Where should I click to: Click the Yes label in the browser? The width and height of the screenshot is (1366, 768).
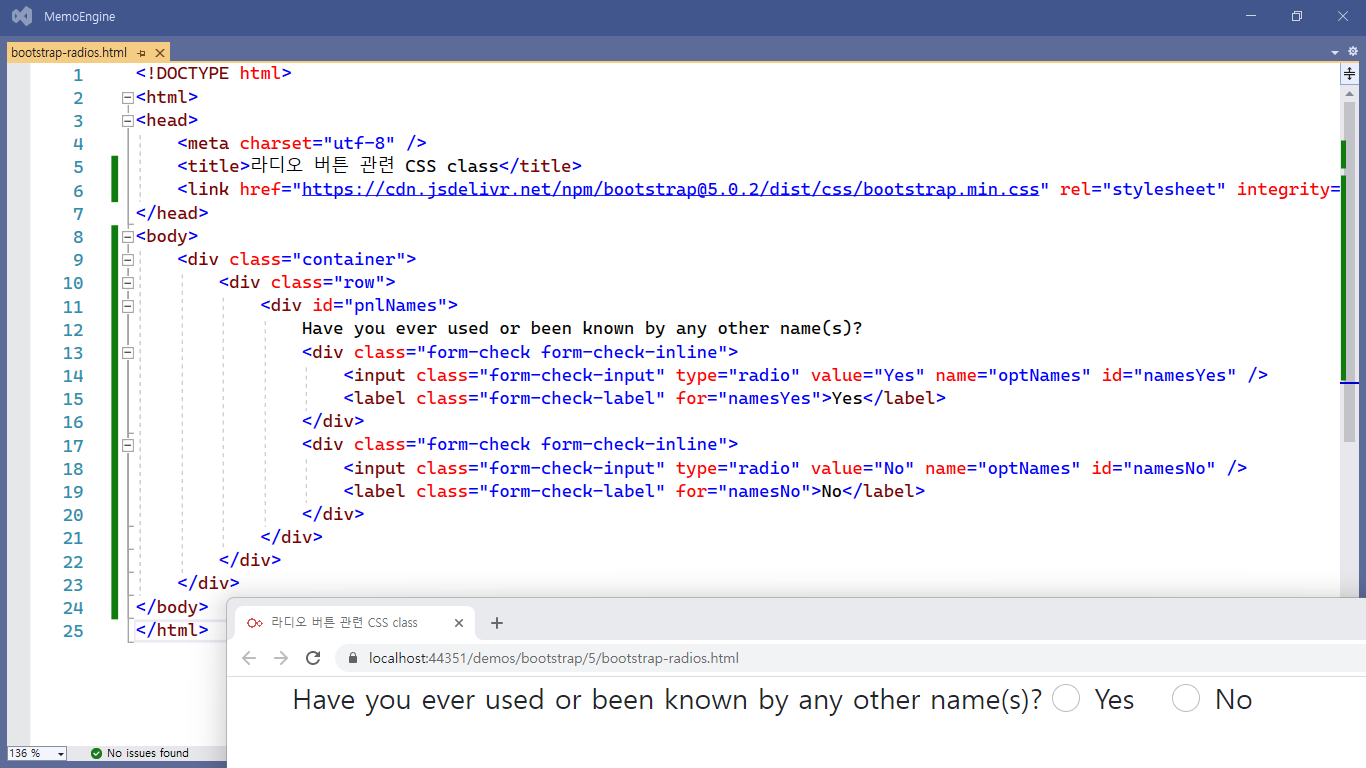pos(1114,700)
